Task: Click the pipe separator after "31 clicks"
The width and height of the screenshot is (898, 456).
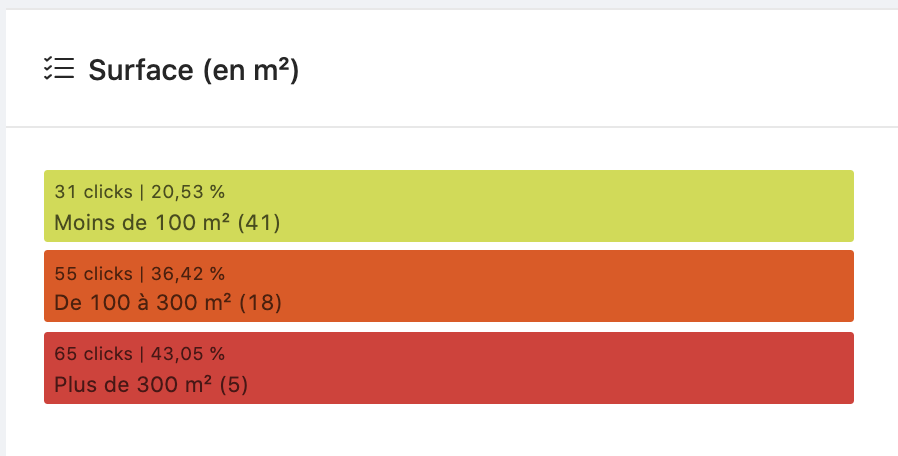Action: [141, 191]
